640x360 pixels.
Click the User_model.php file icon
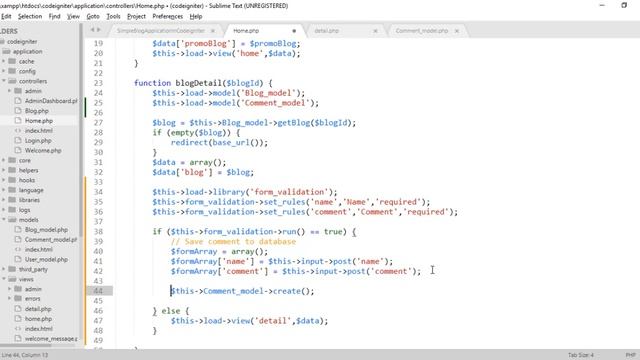[x=18, y=259]
